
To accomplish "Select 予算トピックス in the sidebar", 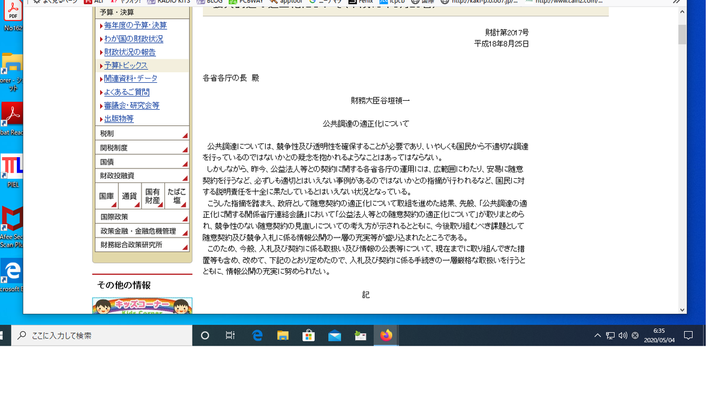I will coord(126,65).
